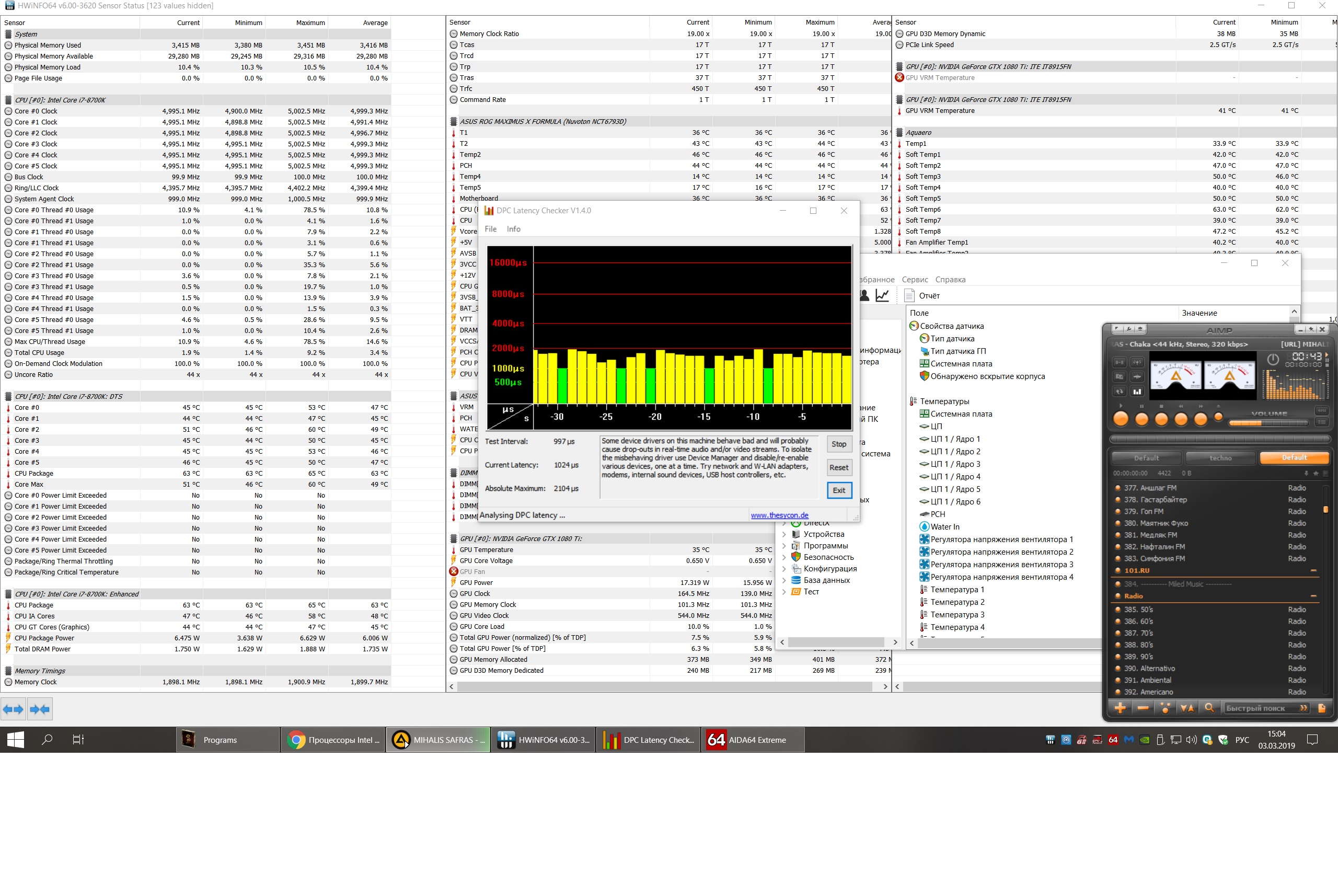The height and width of the screenshot is (896, 1338).
Task: Open AIMP settings wrench icon
Action: 1129,329
